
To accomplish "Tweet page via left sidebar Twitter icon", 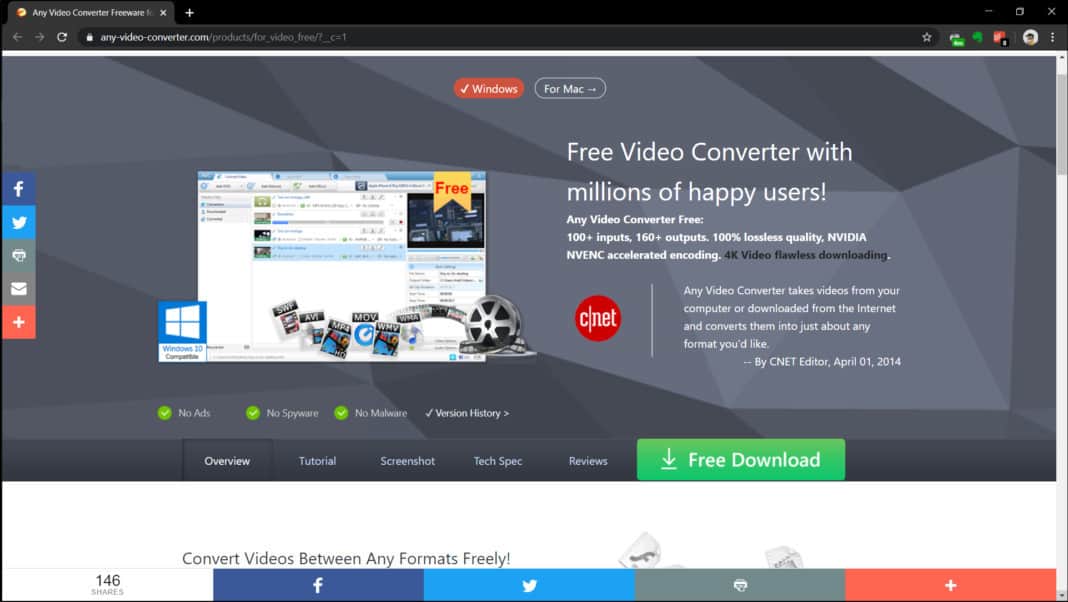I will pos(18,222).
